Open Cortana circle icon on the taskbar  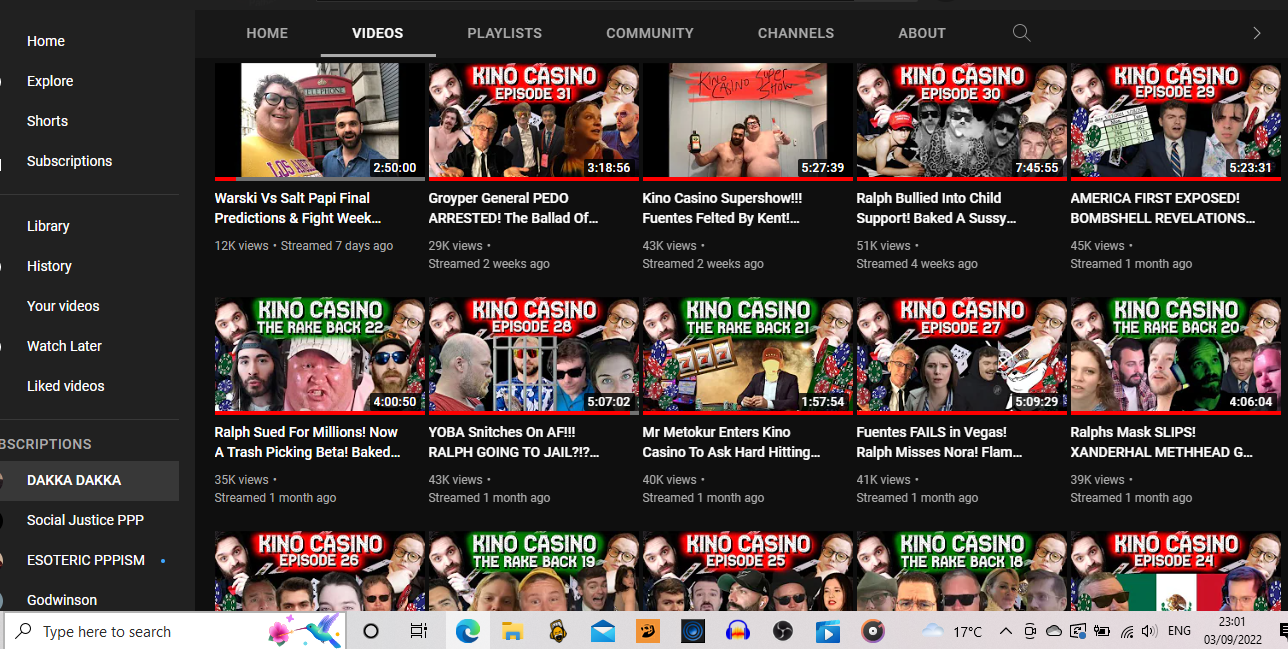point(371,631)
